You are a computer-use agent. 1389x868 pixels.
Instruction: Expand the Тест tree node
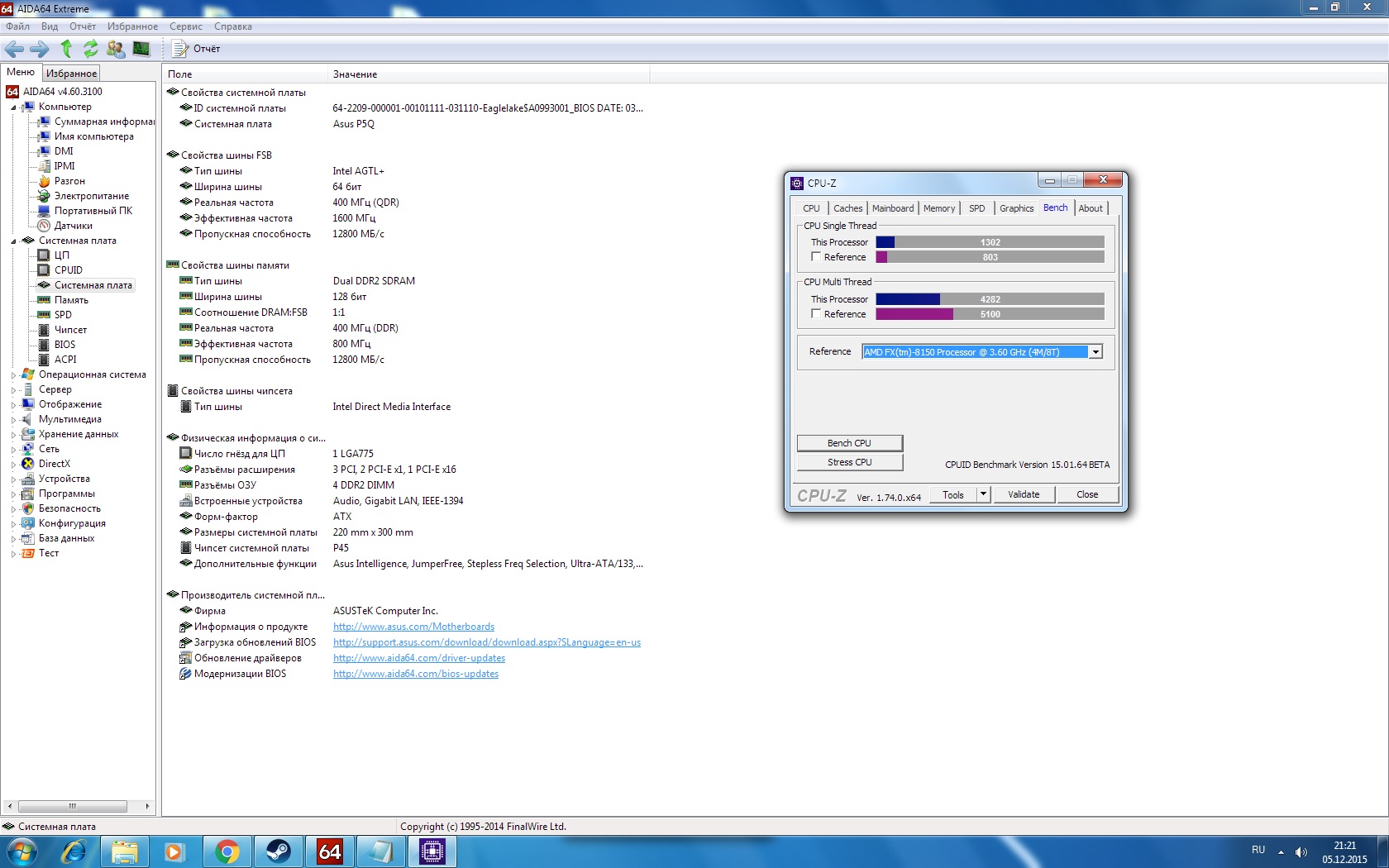coord(13,554)
